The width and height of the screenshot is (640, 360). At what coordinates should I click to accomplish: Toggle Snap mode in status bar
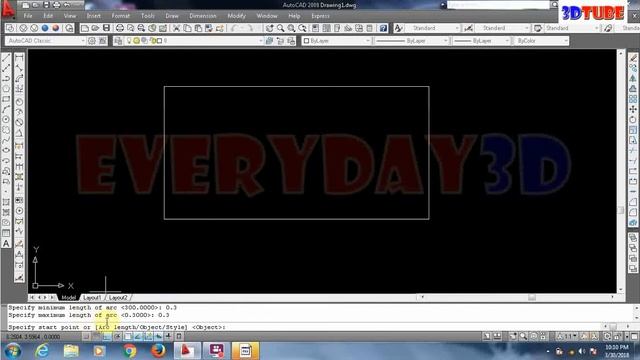[x=86, y=336]
